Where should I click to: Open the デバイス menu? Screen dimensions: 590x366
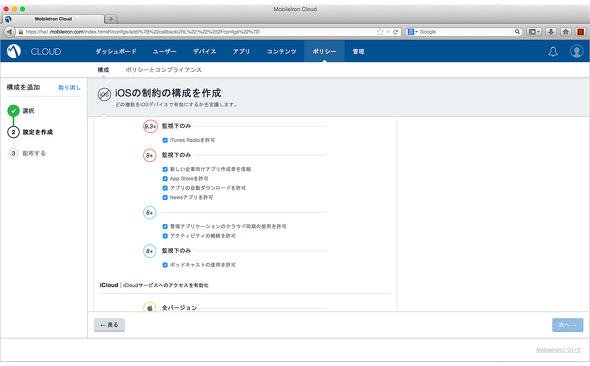[205, 52]
